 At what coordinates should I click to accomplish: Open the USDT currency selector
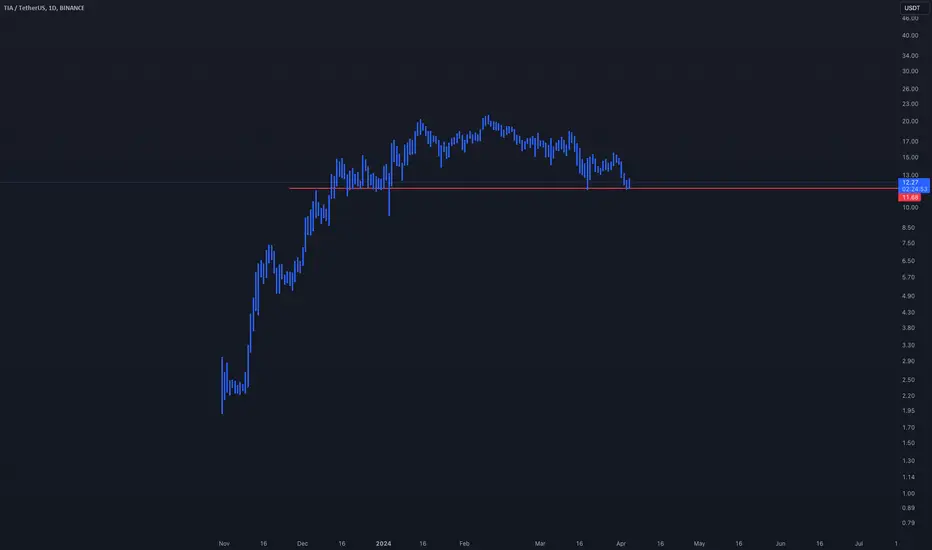click(912, 8)
